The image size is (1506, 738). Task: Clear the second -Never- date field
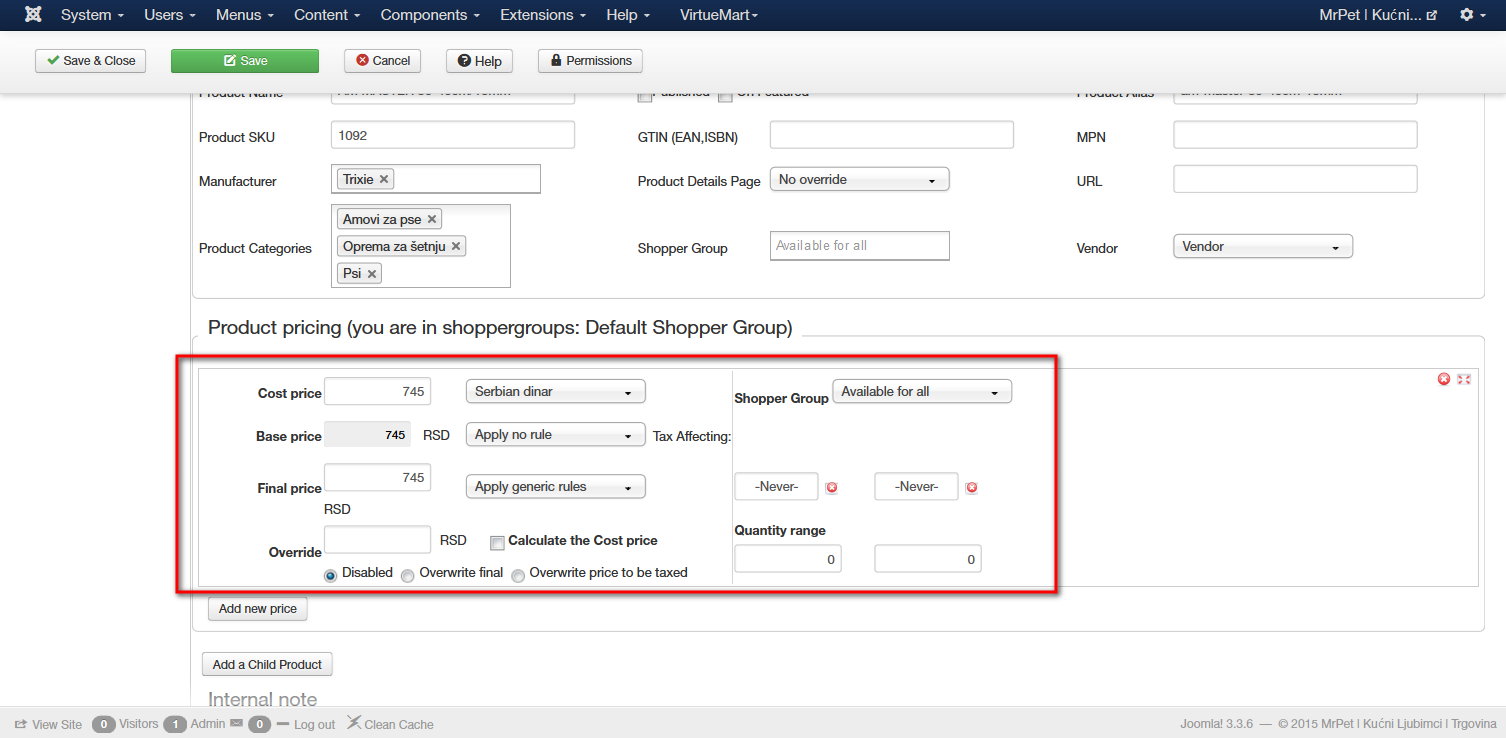pos(971,488)
